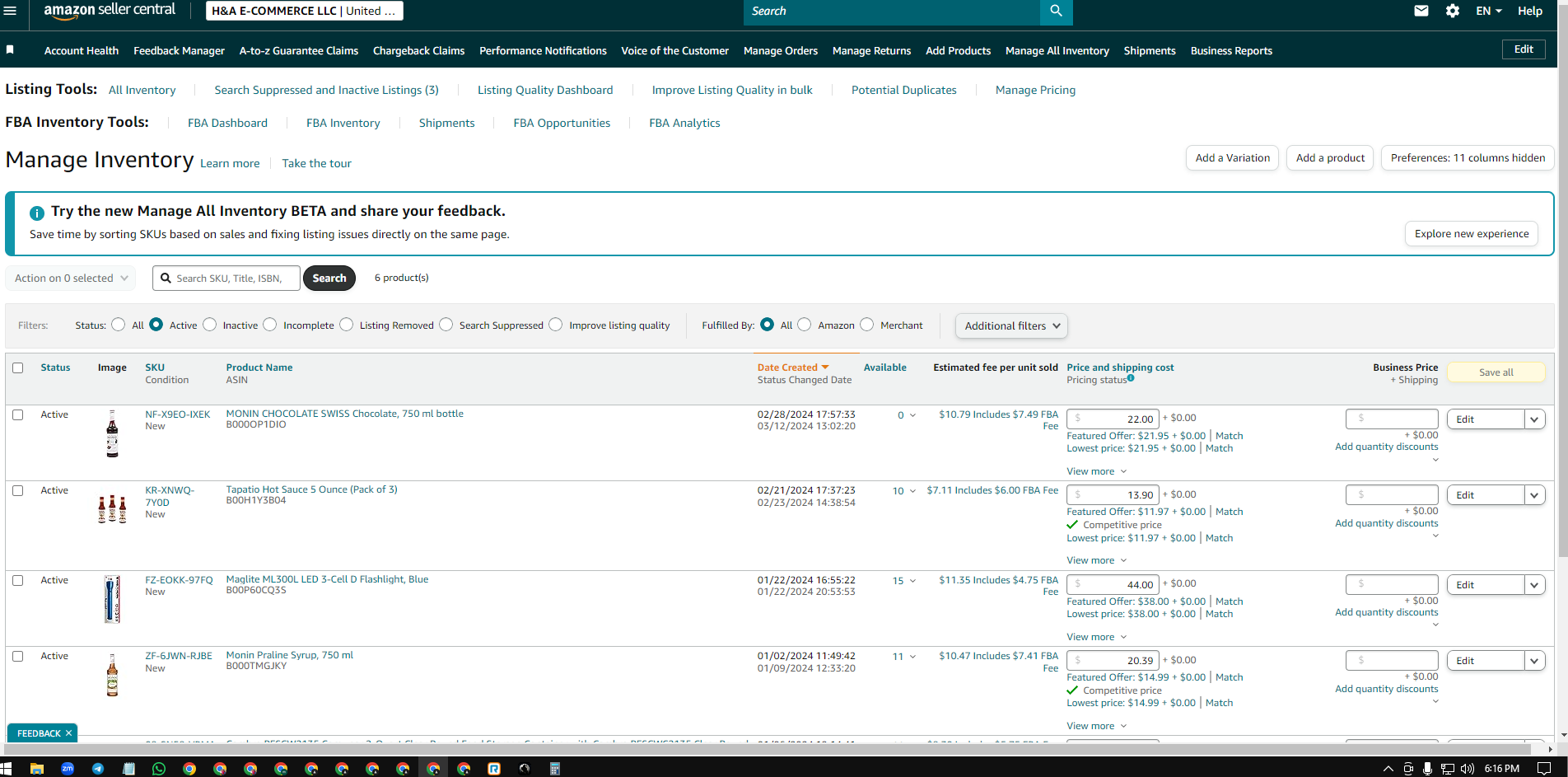The width and height of the screenshot is (1568, 777).
Task: Click the search magnifier button in header
Action: click(x=1056, y=12)
